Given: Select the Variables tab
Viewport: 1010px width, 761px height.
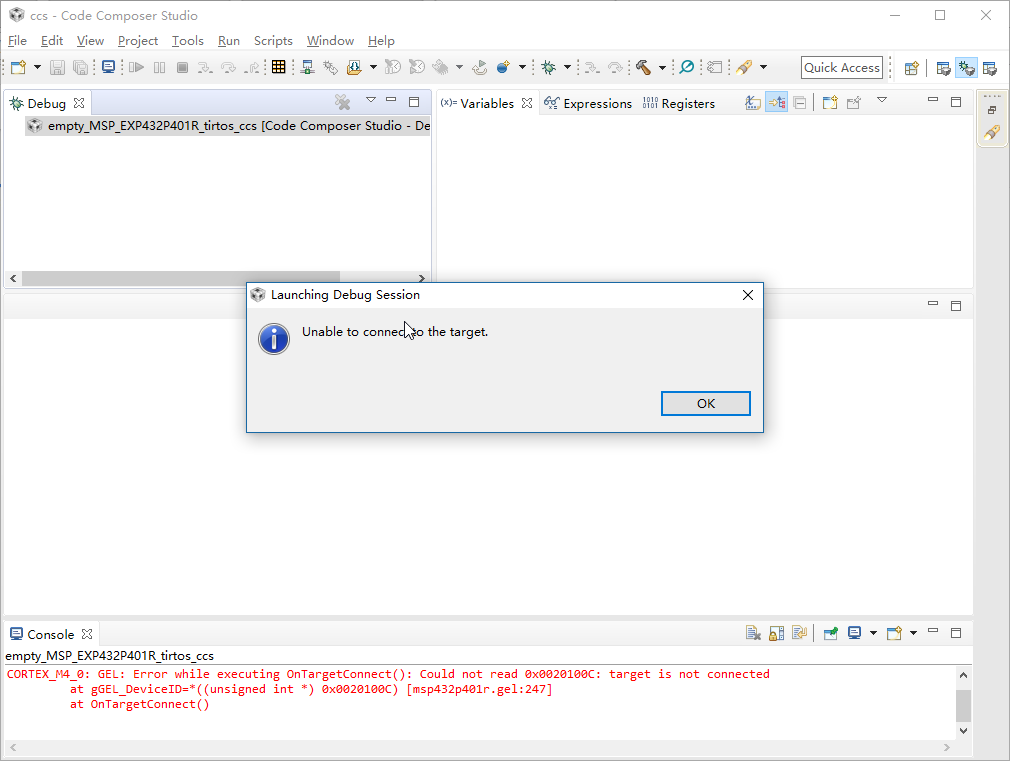Looking at the screenshot, I should [x=477, y=103].
